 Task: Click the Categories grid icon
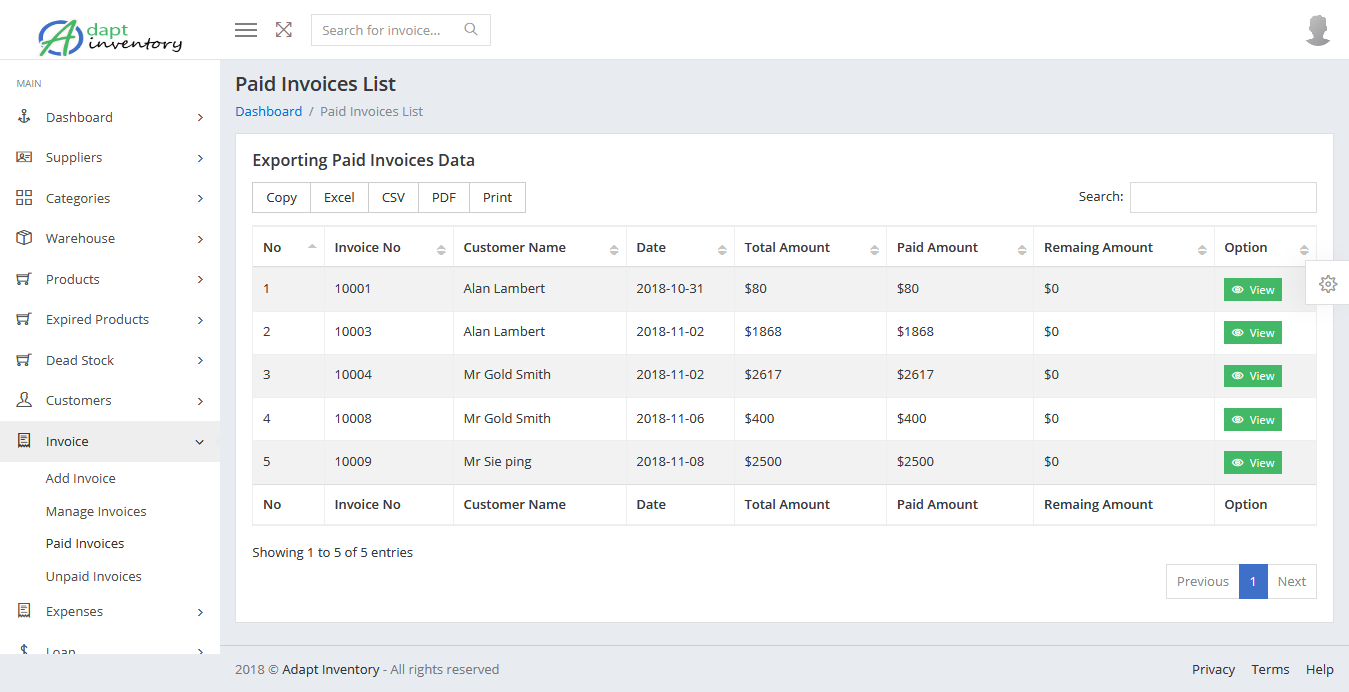click(x=25, y=198)
